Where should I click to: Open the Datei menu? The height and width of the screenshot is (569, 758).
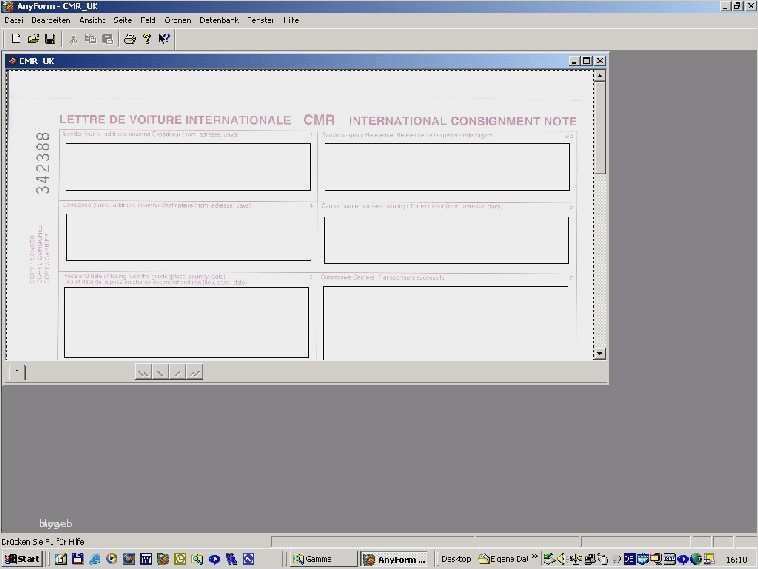[14, 20]
